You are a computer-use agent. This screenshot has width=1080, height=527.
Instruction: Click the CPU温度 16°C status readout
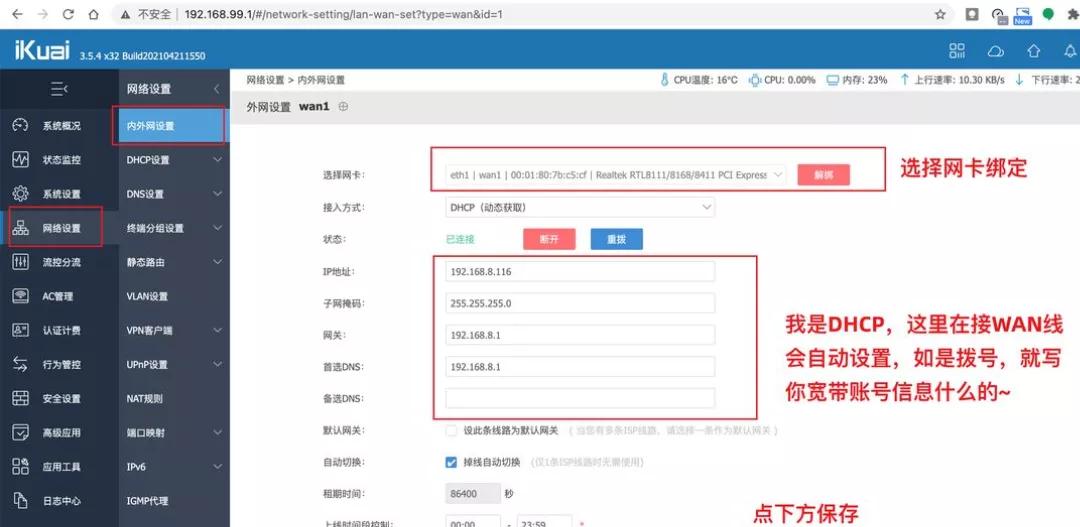tap(698, 80)
